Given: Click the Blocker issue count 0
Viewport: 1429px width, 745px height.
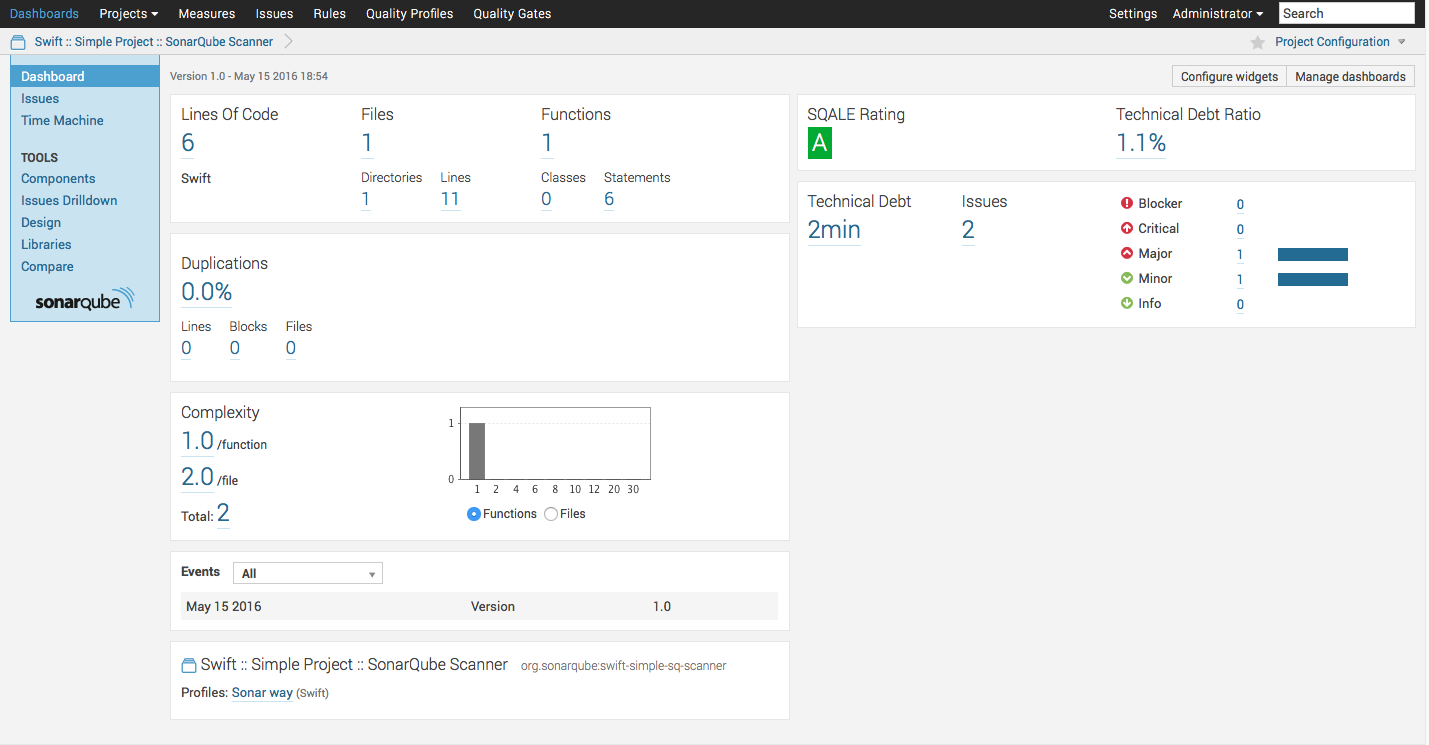Looking at the screenshot, I should (1240, 204).
